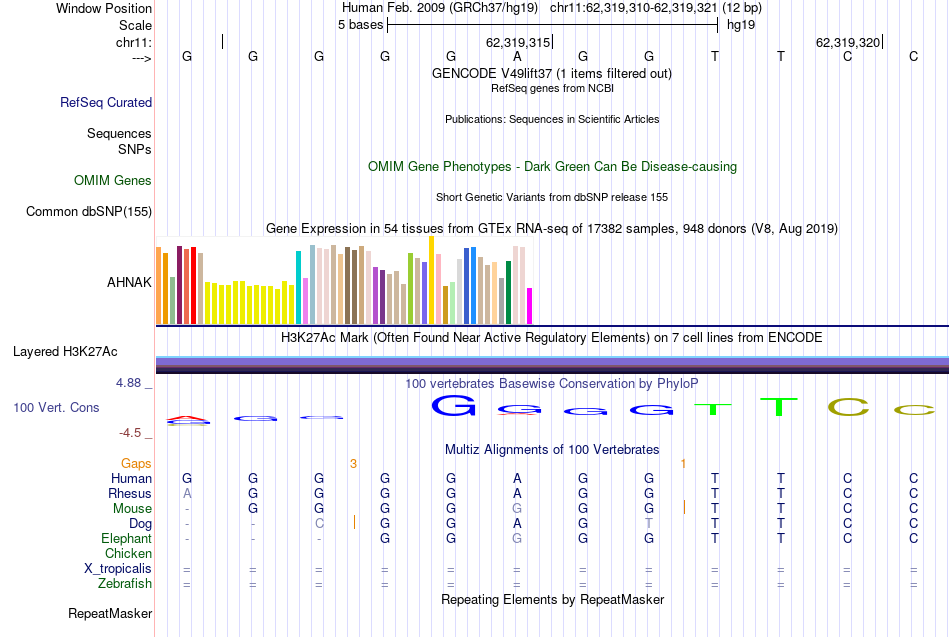The image size is (950, 637).
Task: Click the Sequences track label
Action: coord(119,133)
